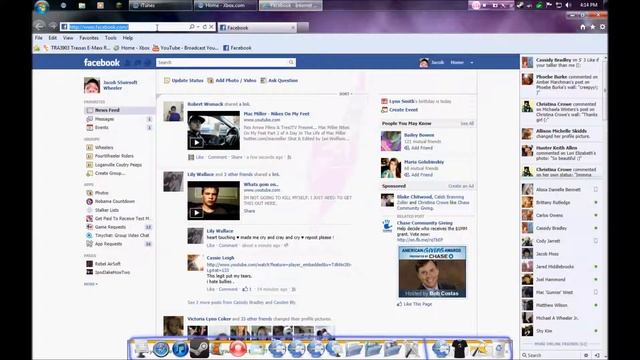Viewport: 640px width, 360px height.
Task: Open messages icon in Facebook header
Action: pyautogui.click(x=138, y=62)
